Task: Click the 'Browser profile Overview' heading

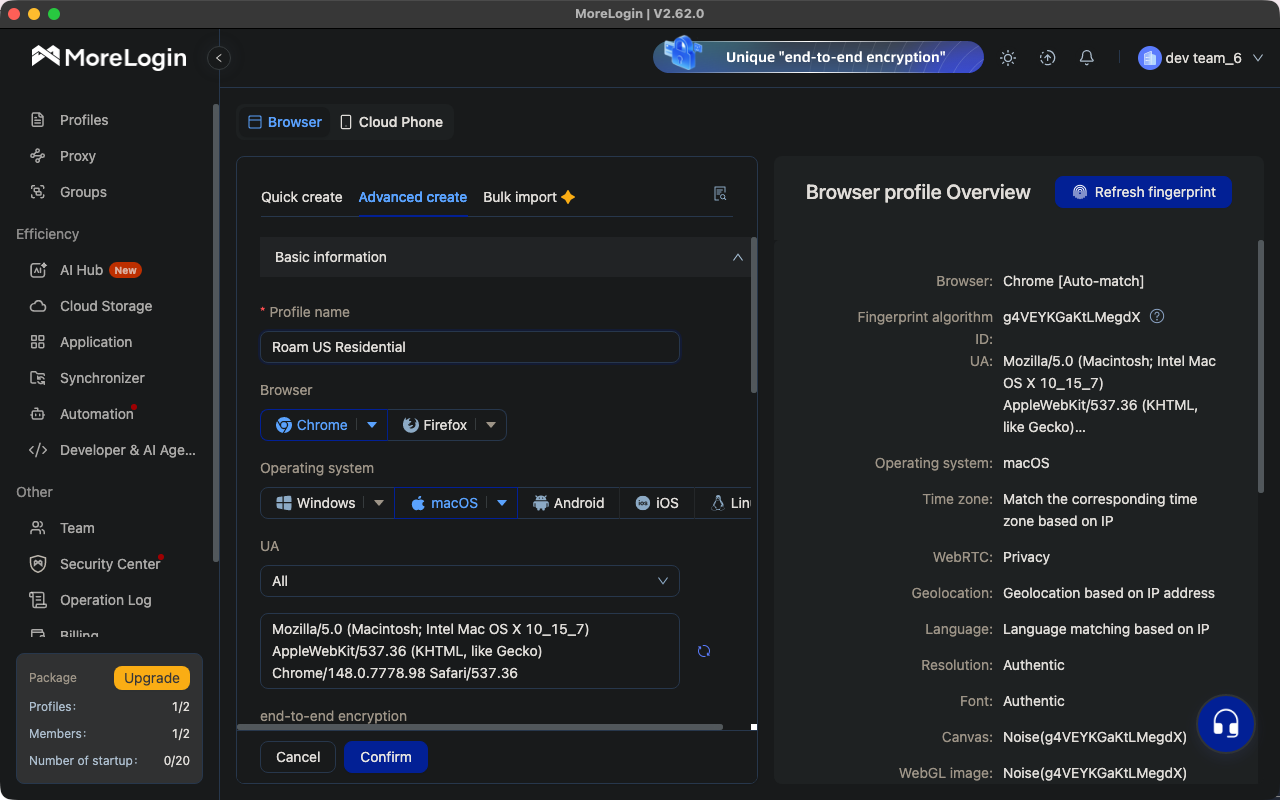Action: point(918,192)
